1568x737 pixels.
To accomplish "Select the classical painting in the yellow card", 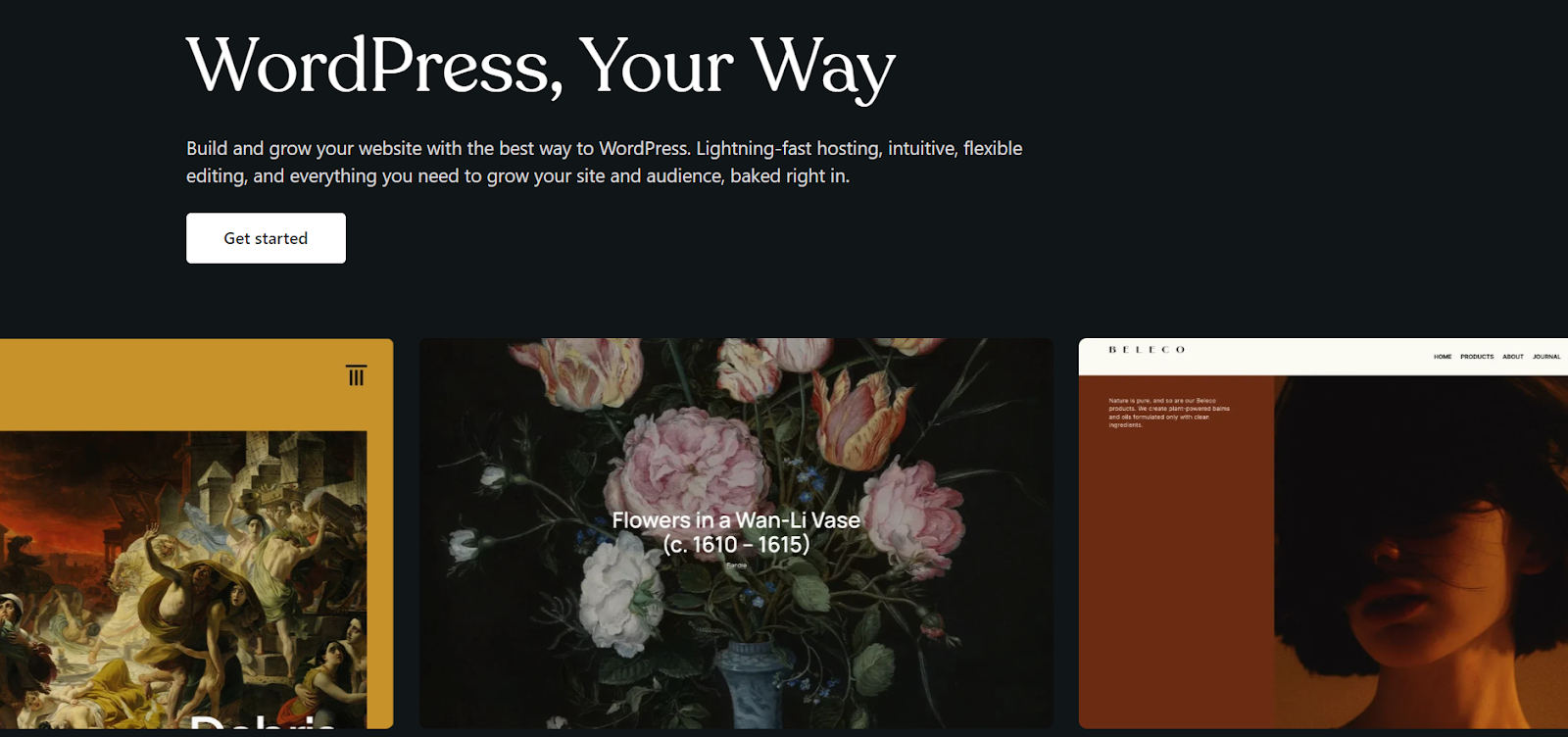I will (183, 578).
